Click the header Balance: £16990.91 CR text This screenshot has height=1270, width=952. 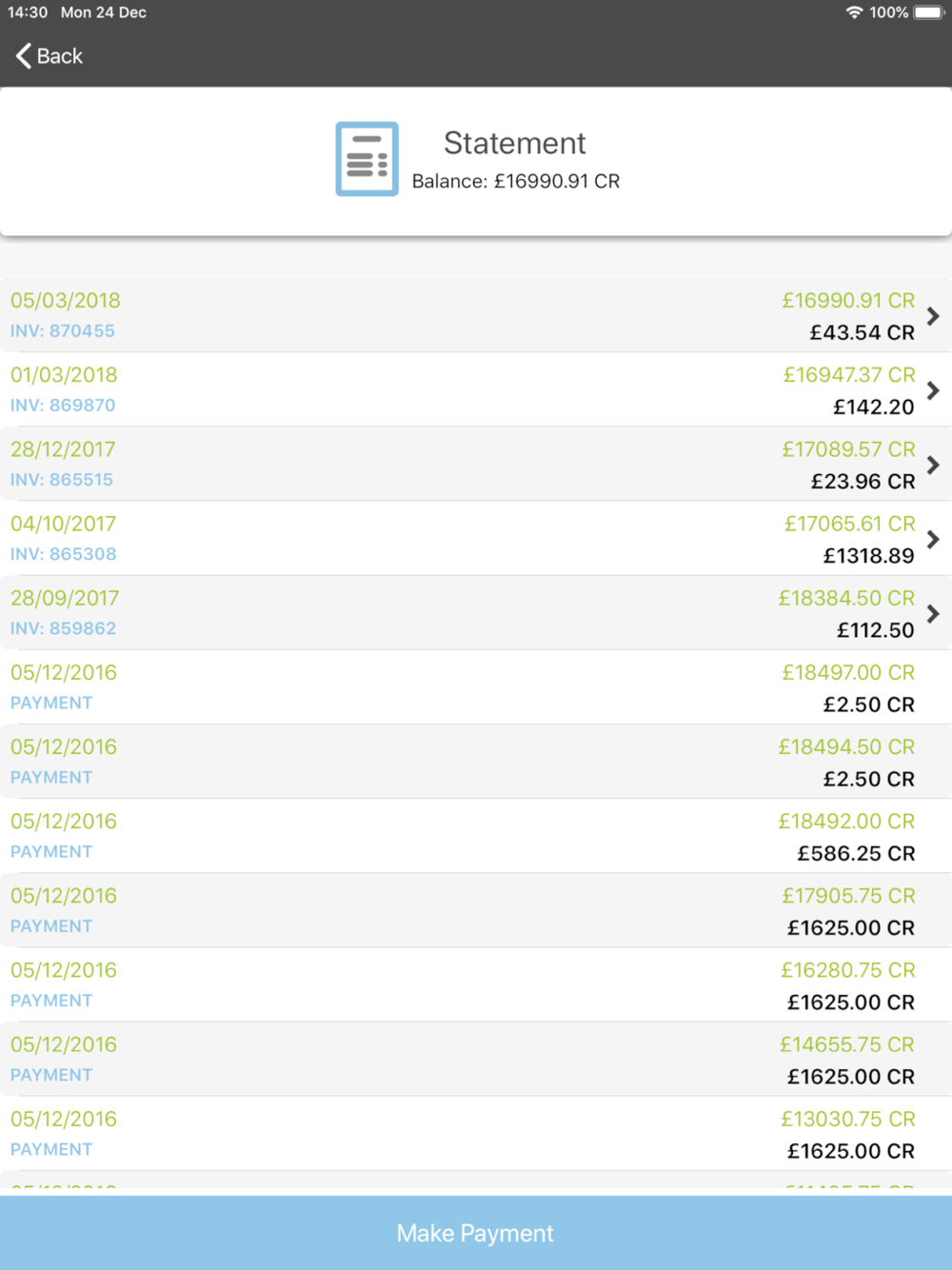(x=516, y=181)
